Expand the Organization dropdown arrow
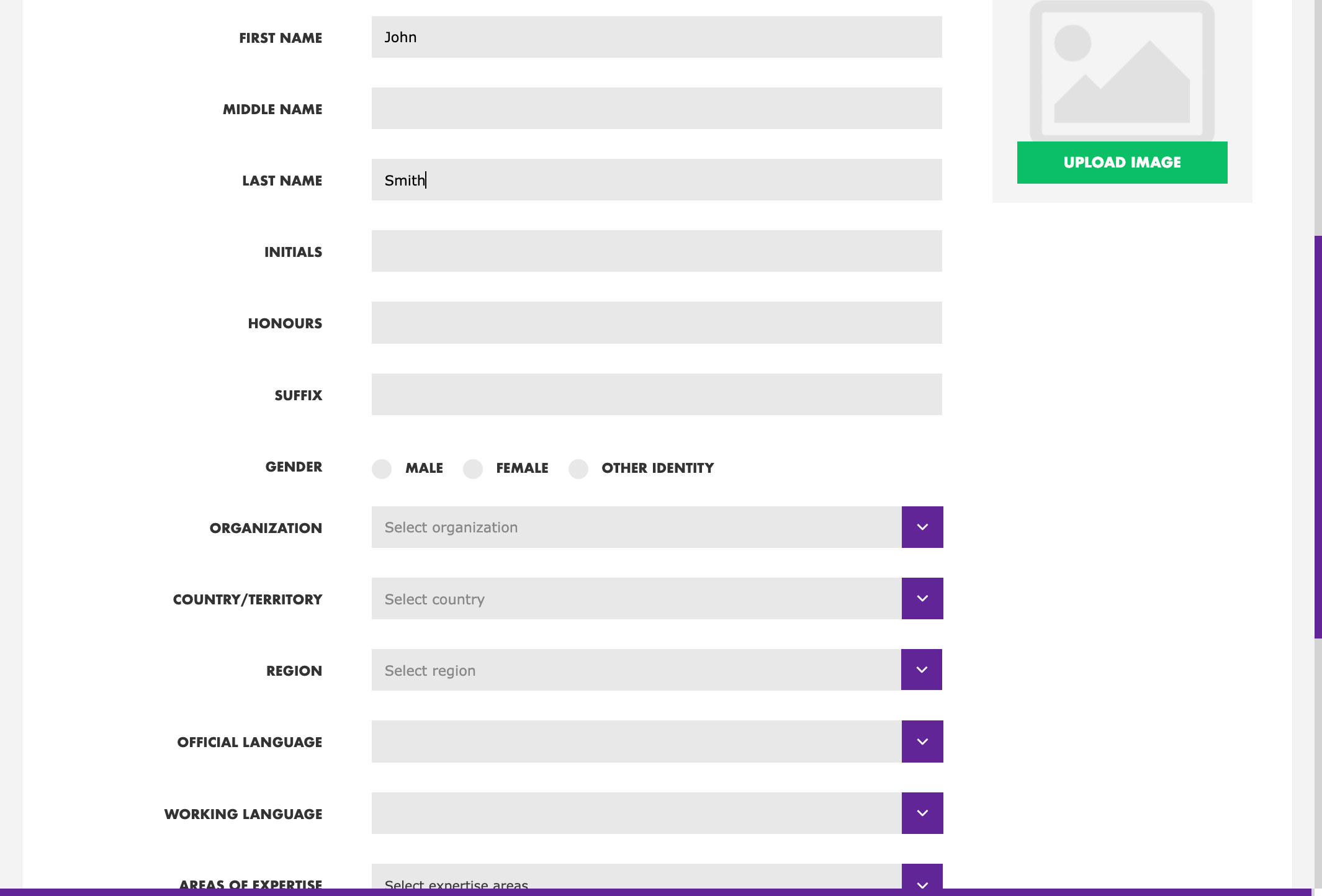 click(x=922, y=527)
